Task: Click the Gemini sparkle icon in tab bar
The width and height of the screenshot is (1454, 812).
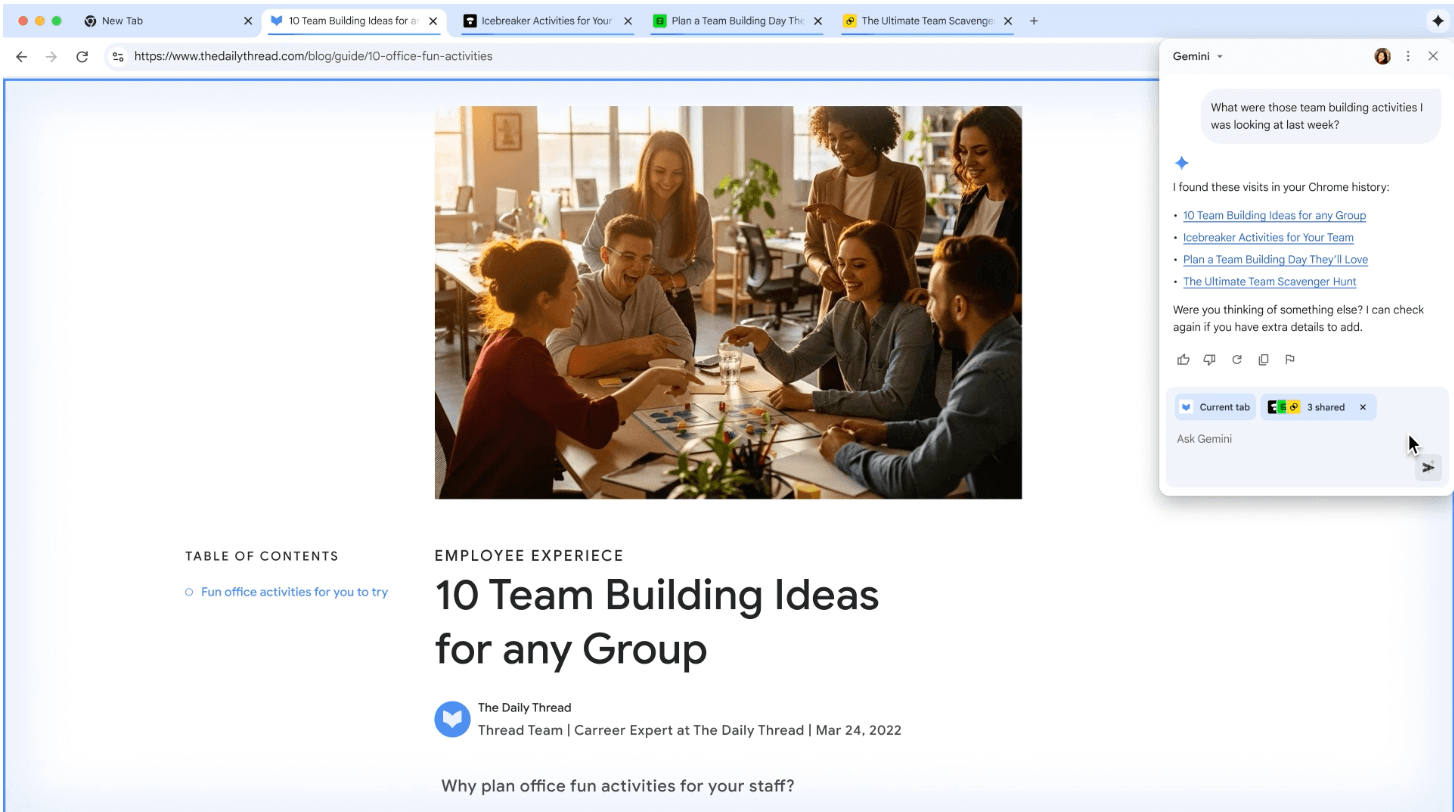Action: click(x=1437, y=21)
